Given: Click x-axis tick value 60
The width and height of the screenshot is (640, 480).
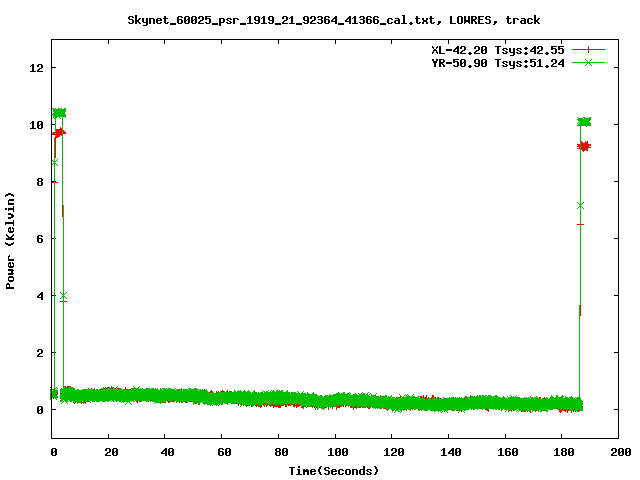Looking at the screenshot, I should [224, 452].
